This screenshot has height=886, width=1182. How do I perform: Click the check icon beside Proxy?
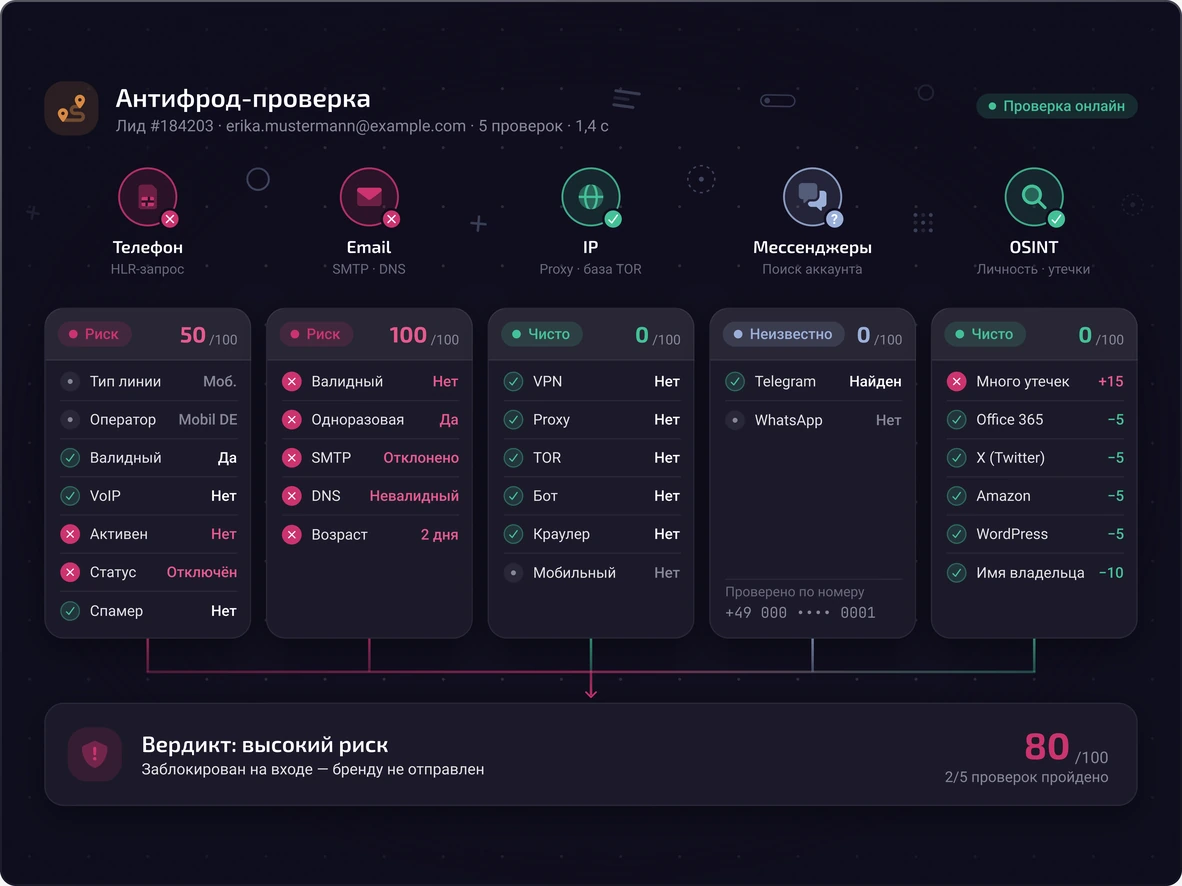[513, 419]
